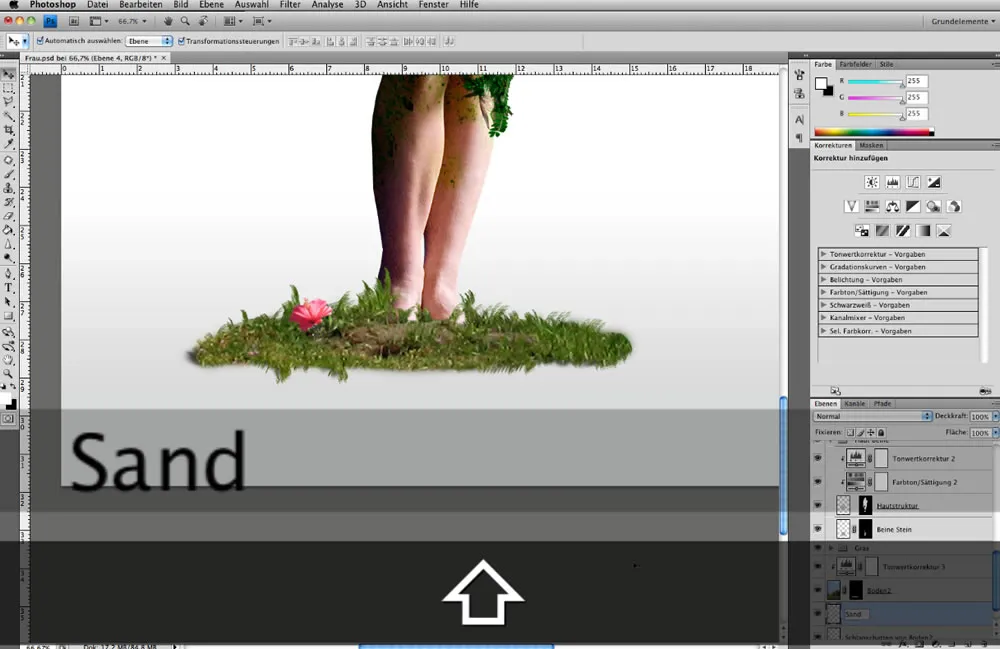The image size is (1000, 649).
Task: Open the Filter menu
Action: [x=289, y=5]
